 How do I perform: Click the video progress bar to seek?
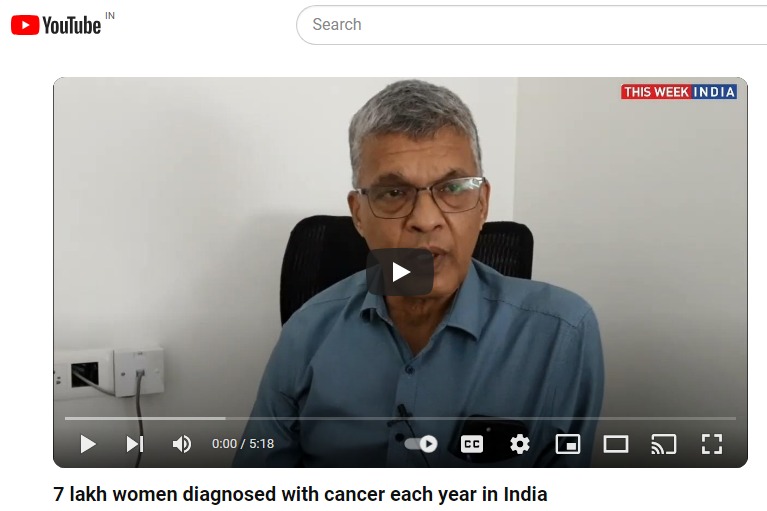[x=400, y=419]
